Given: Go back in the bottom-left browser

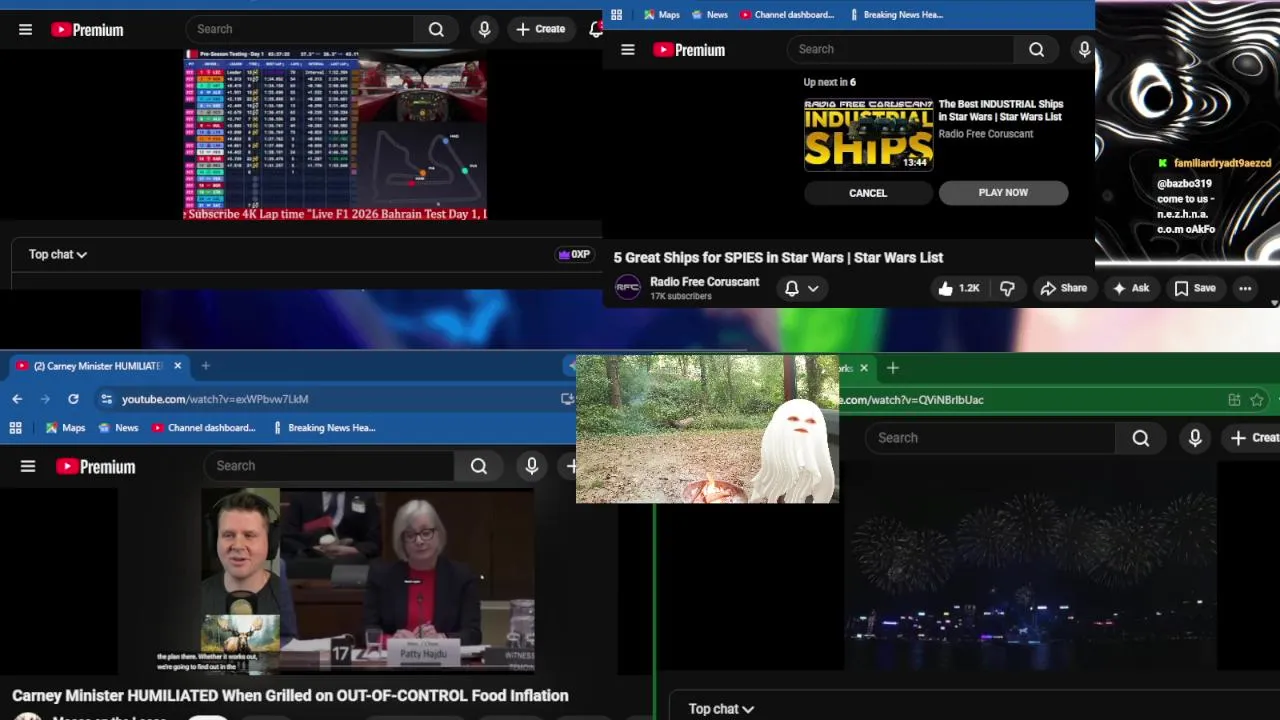Looking at the screenshot, I should coord(17,399).
